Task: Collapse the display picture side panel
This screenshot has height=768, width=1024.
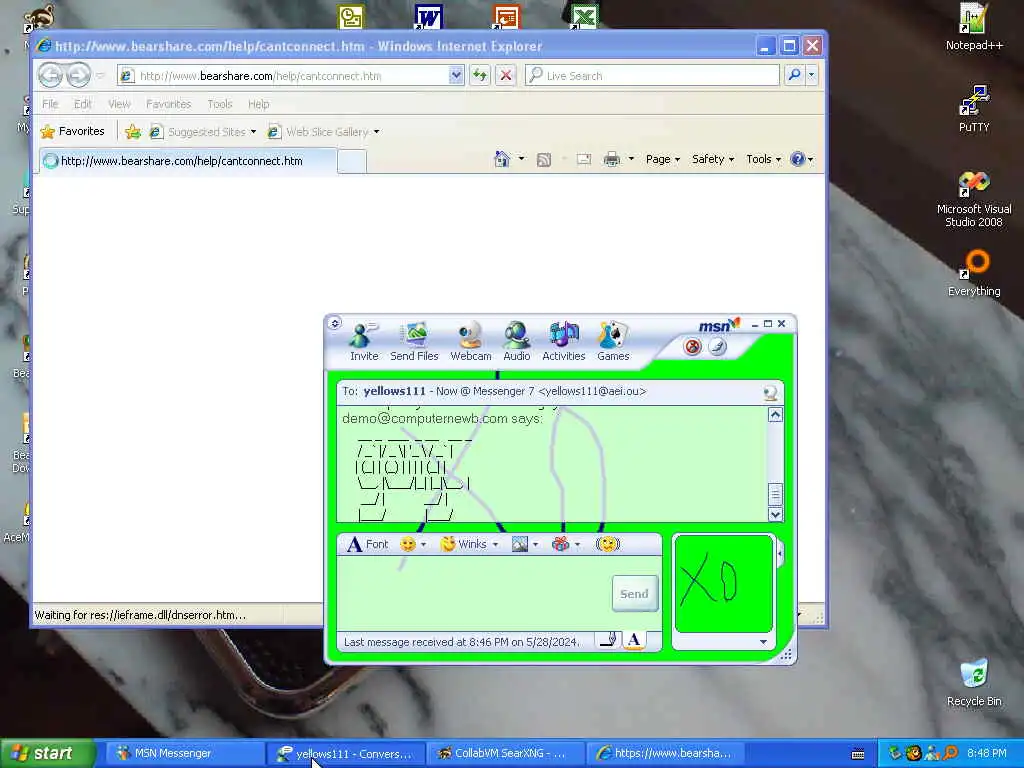Action: 780,554
